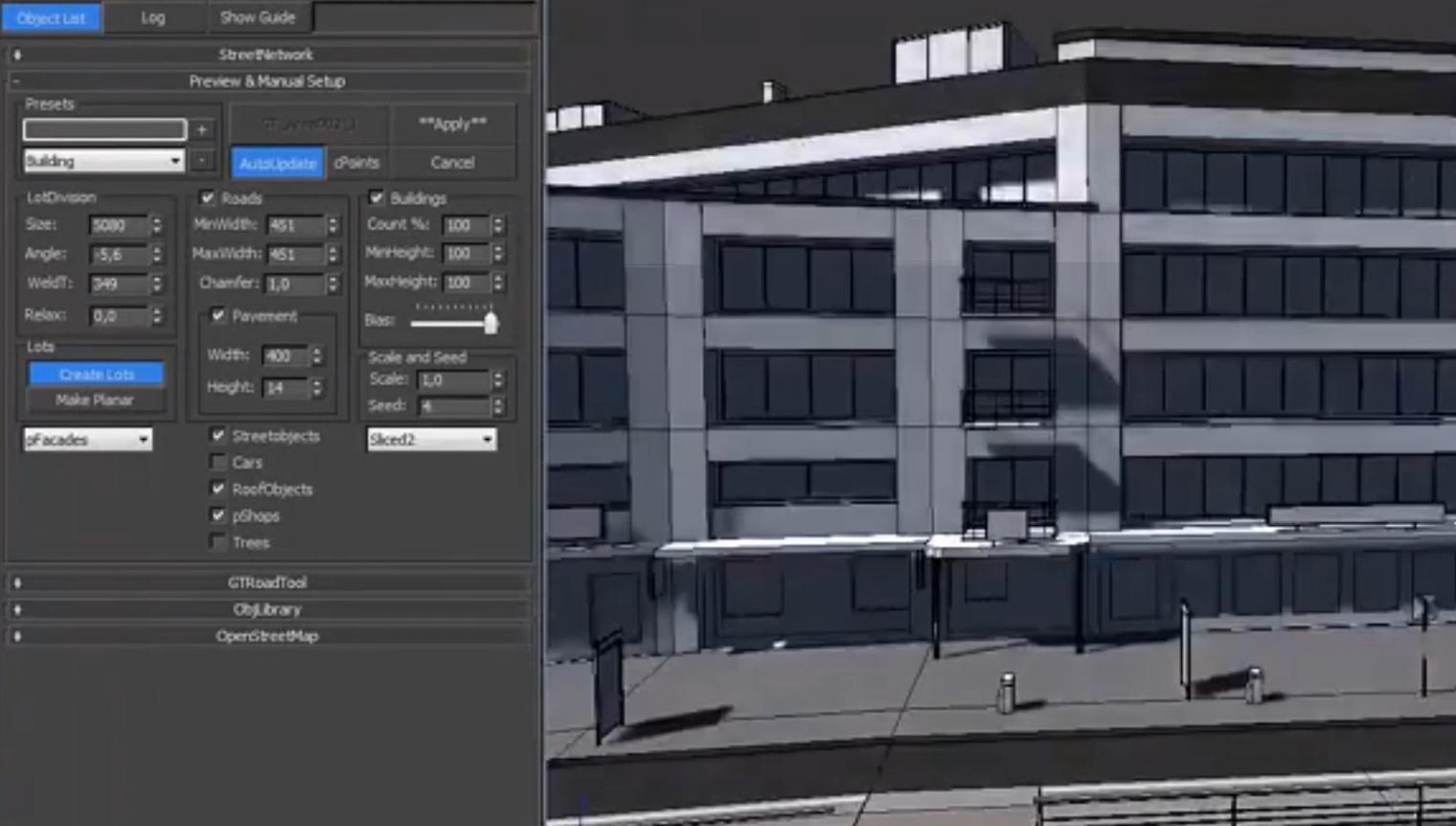Click the cPoints button

[356, 163]
